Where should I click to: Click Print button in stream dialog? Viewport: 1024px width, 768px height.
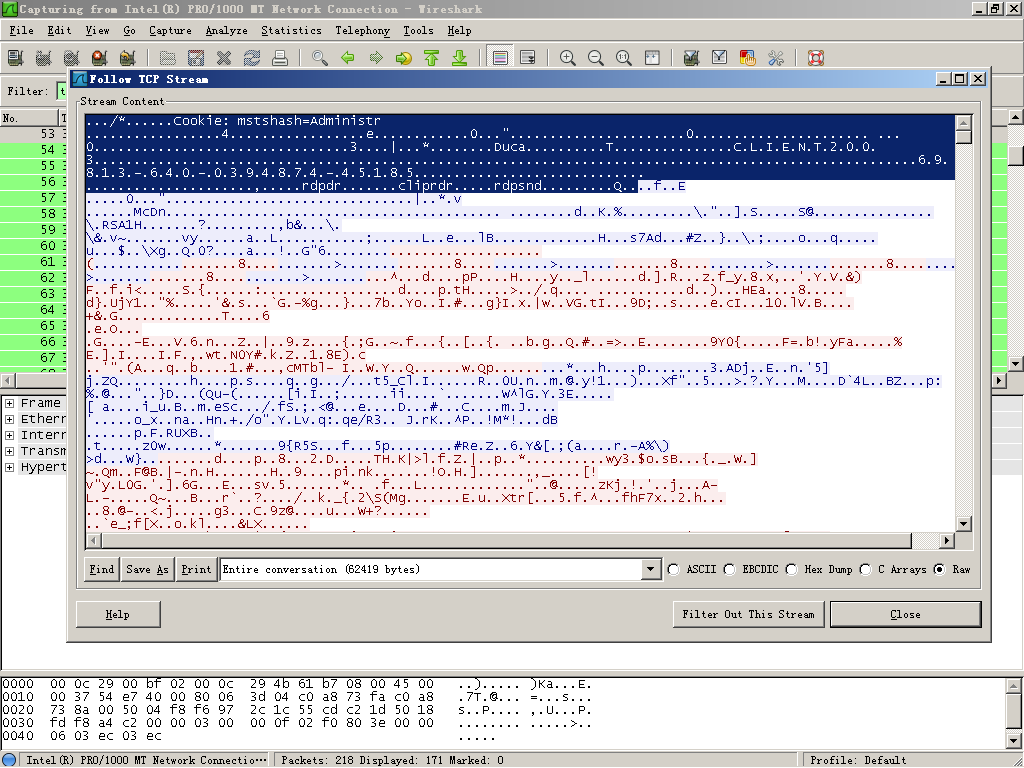point(196,569)
